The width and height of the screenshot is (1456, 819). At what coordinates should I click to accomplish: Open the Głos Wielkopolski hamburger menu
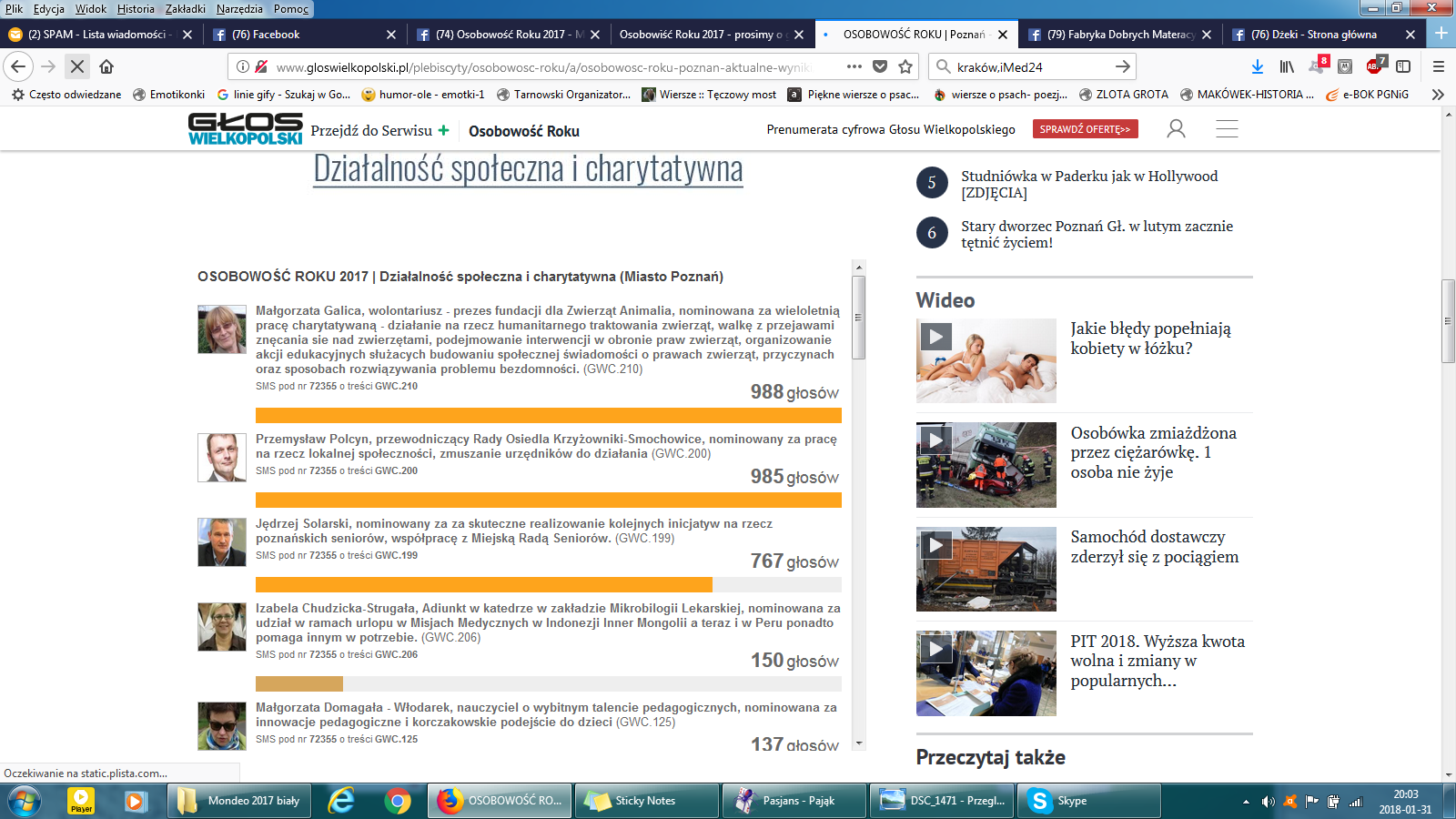tap(1227, 129)
